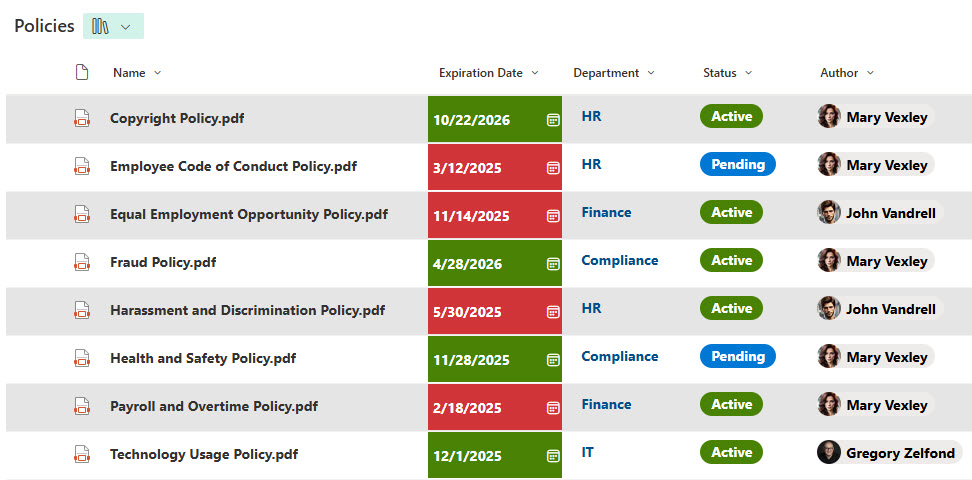Click the library view icon beside Policies

pos(100,26)
